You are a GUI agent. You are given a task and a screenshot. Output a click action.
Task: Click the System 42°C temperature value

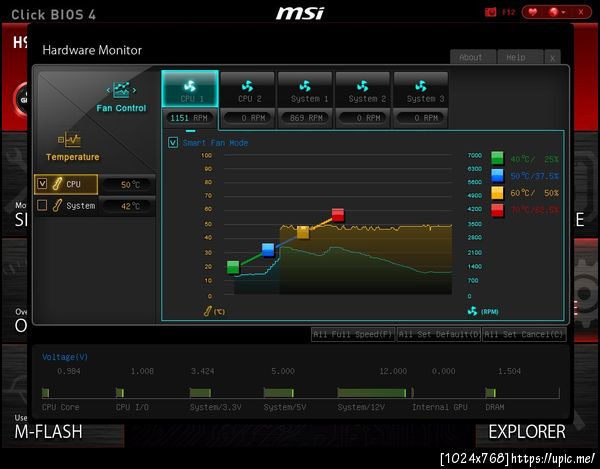(x=129, y=206)
